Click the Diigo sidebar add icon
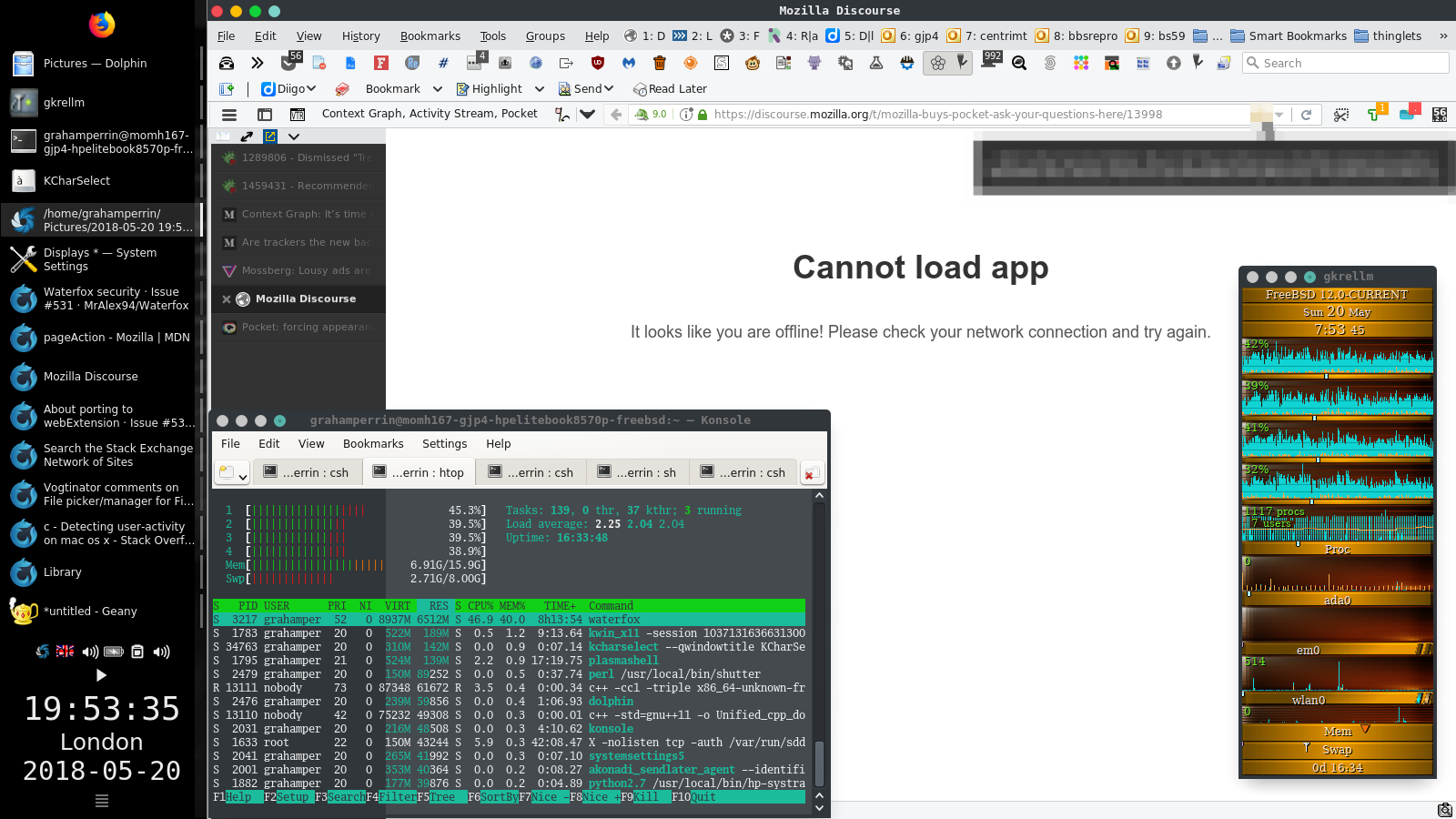1456x819 pixels. click(227, 89)
